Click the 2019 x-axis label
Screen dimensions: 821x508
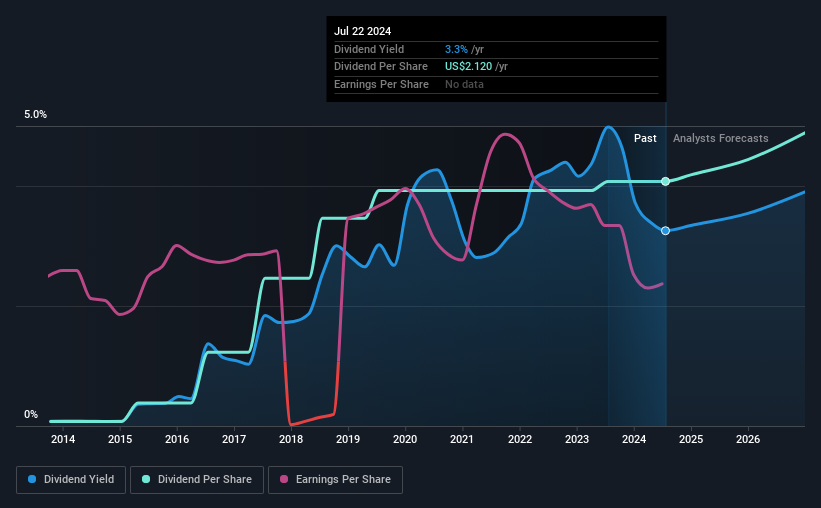[x=348, y=439]
